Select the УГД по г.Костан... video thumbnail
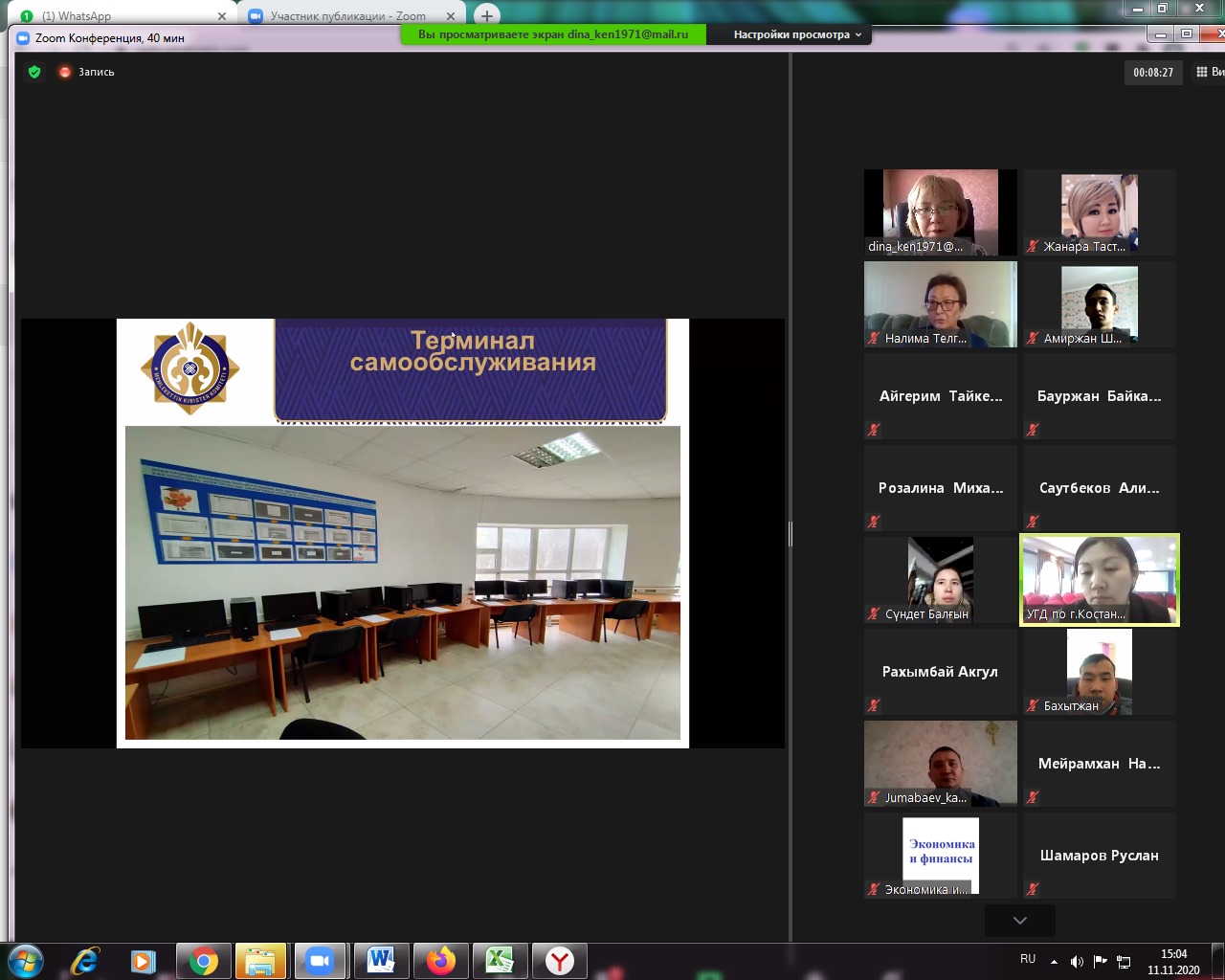Viewport: 1225px width, 980px height. [1100, 580]
